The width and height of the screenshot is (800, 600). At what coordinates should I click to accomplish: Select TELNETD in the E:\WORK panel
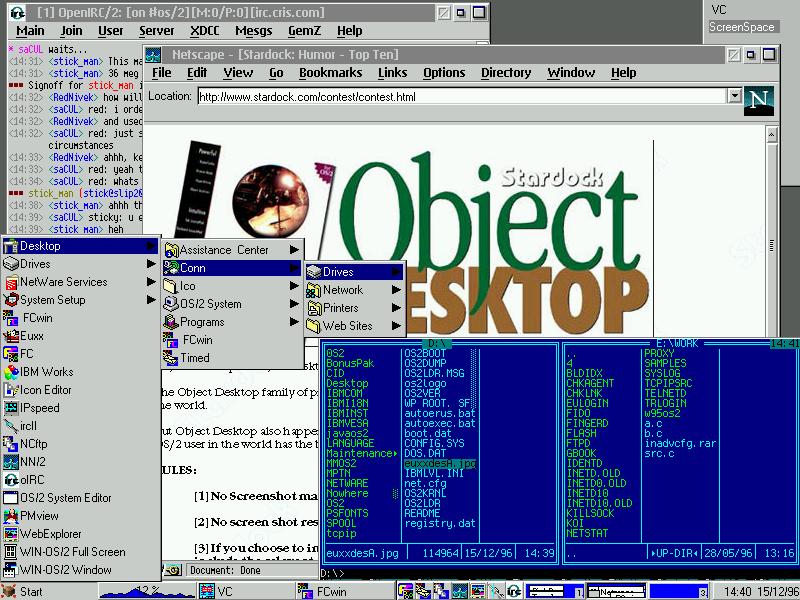click(x=665, y=393)
